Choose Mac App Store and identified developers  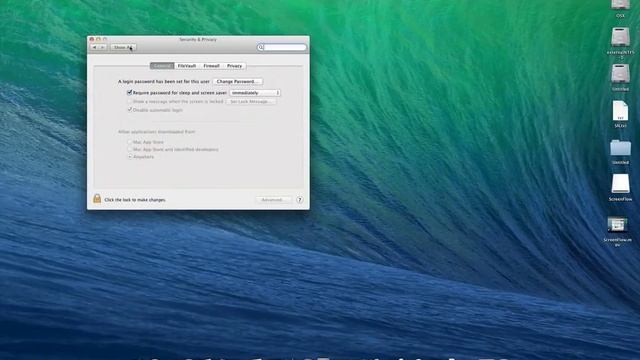click(130, 149)
